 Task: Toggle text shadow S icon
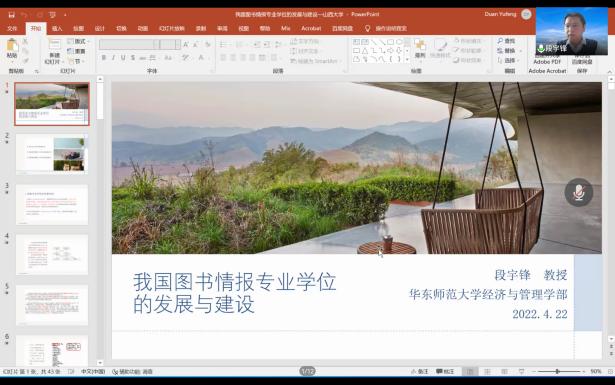133,58
